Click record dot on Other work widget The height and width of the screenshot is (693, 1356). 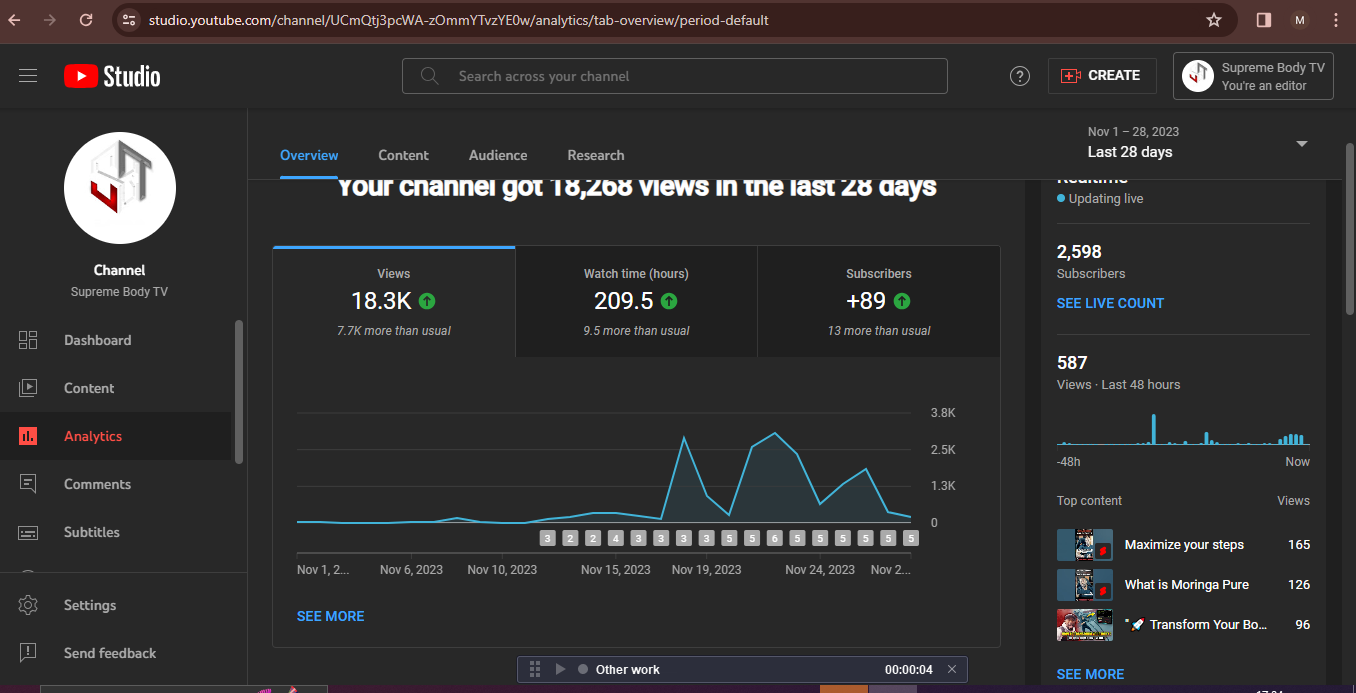tap(583, 669)
